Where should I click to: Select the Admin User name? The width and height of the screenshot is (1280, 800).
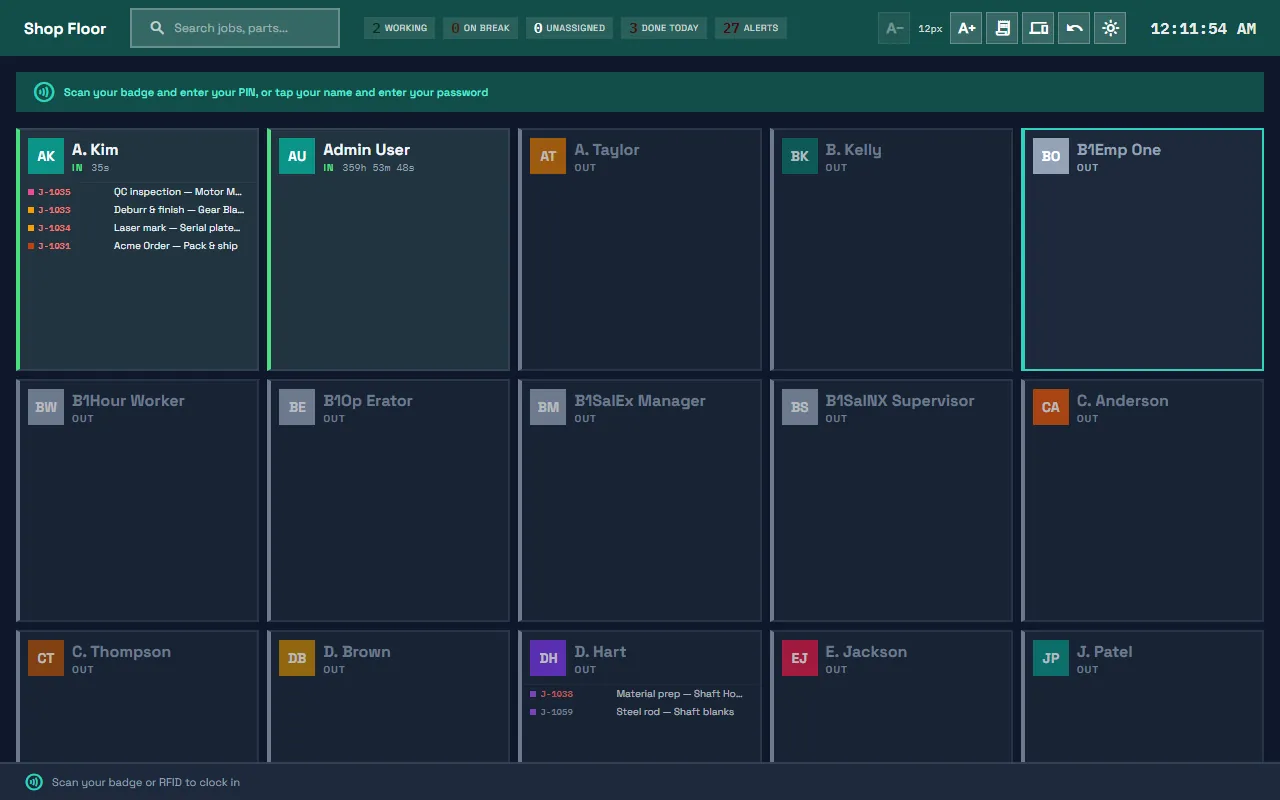366,150
